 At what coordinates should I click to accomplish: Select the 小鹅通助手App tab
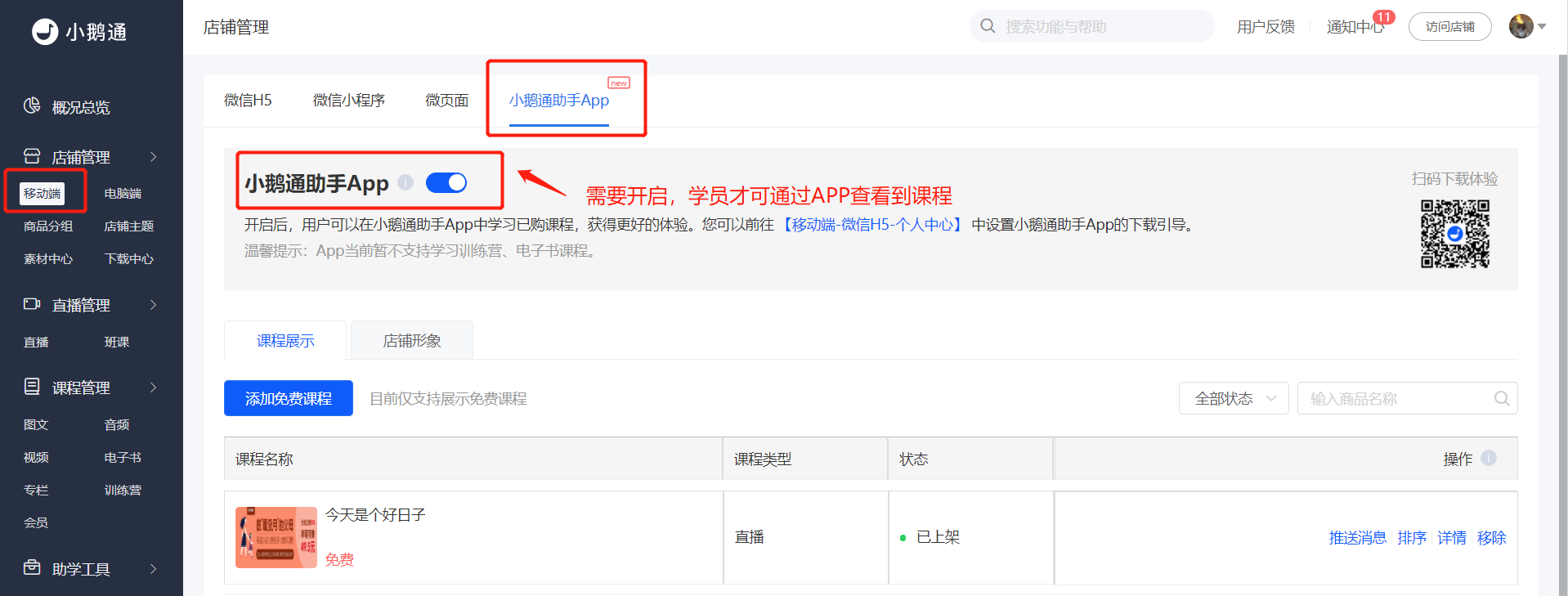point(559,101)
